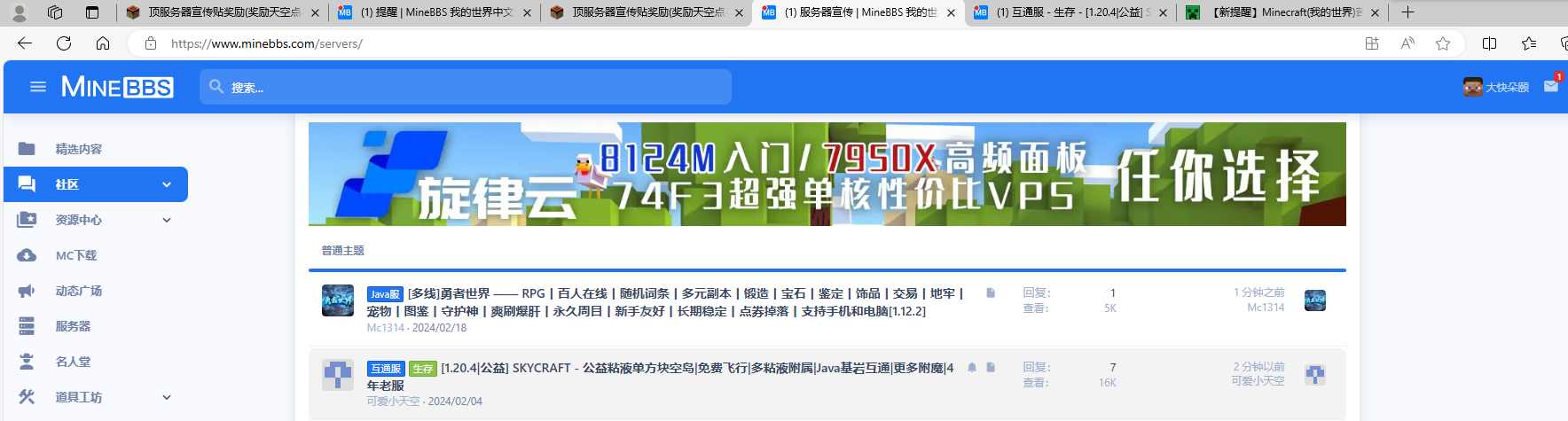Switch to 互通服 - 生存 tab
Image resolution: width=1568 pixels, height=421 pixels.
(x=1070, y=12)
